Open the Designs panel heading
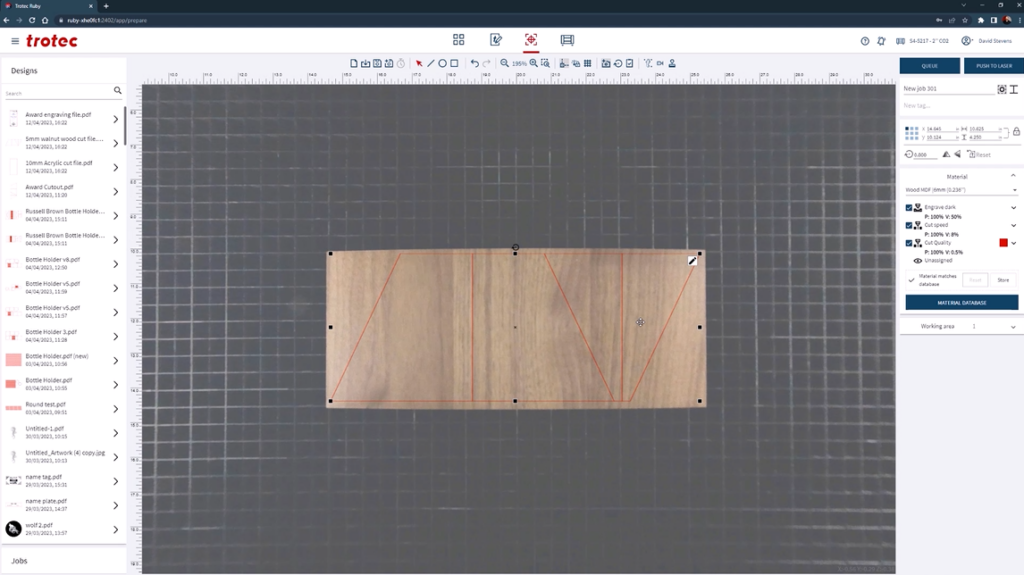The image size is (1024, 575). pos(24,71)
